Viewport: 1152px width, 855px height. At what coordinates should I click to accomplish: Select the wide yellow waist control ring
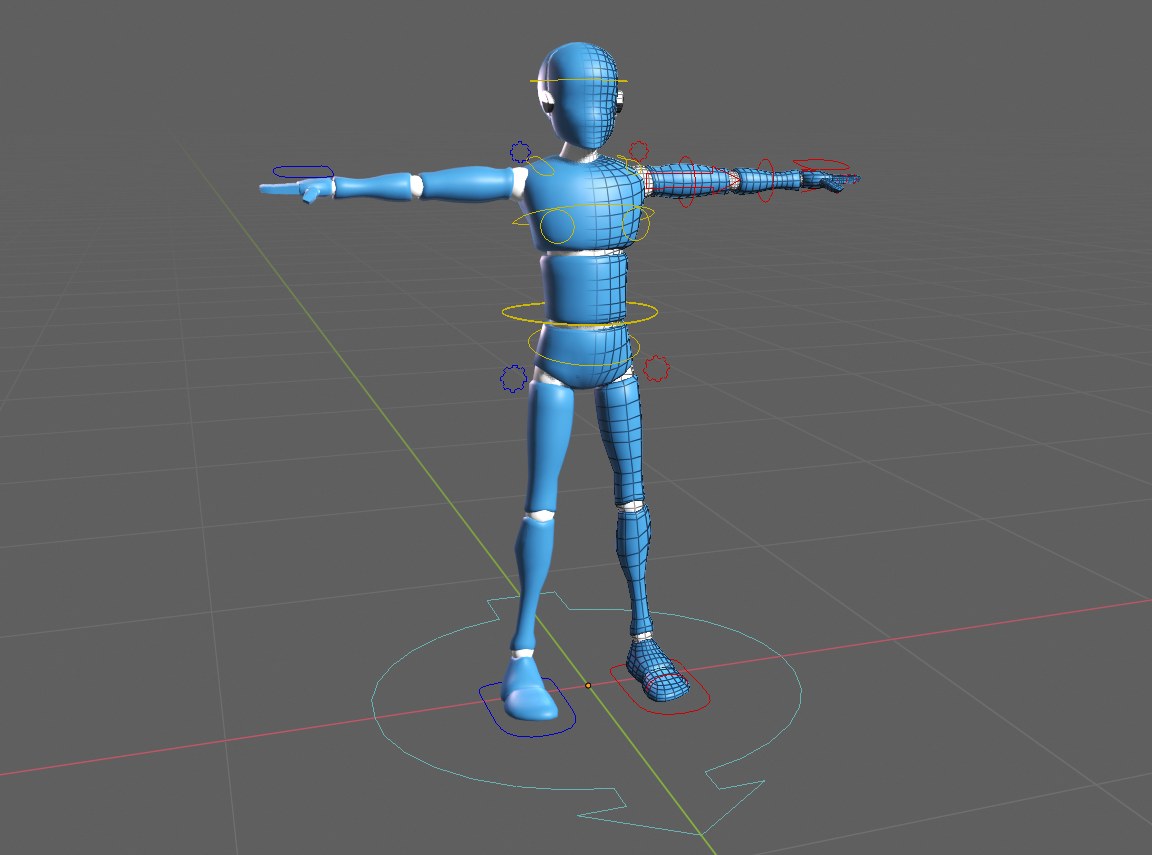coord(580,312)
